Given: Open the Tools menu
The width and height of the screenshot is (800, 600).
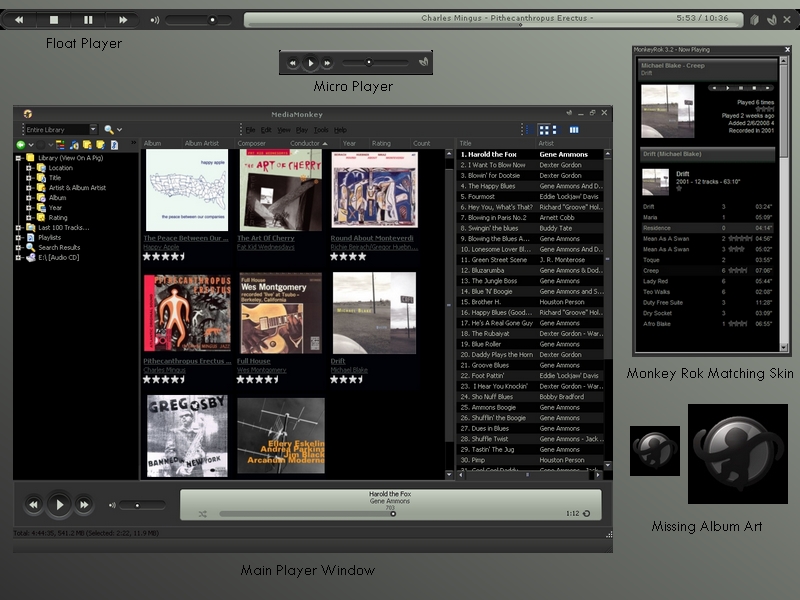Looking at the screenshot, I should pyautogui.click(x=321, y=130).
